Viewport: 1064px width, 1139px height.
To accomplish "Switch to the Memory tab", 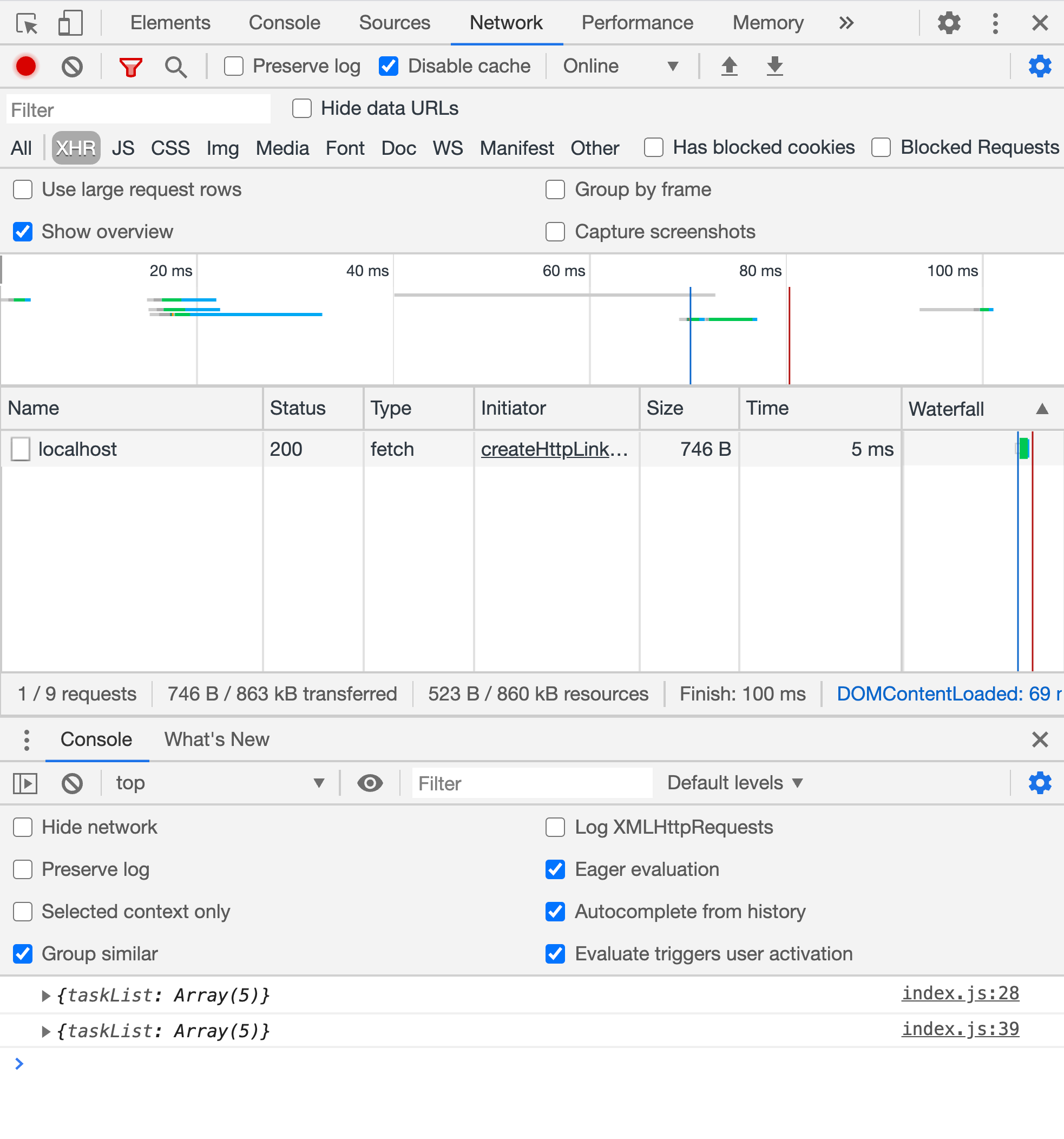I will pyautogui.click(x=768, y=23).
